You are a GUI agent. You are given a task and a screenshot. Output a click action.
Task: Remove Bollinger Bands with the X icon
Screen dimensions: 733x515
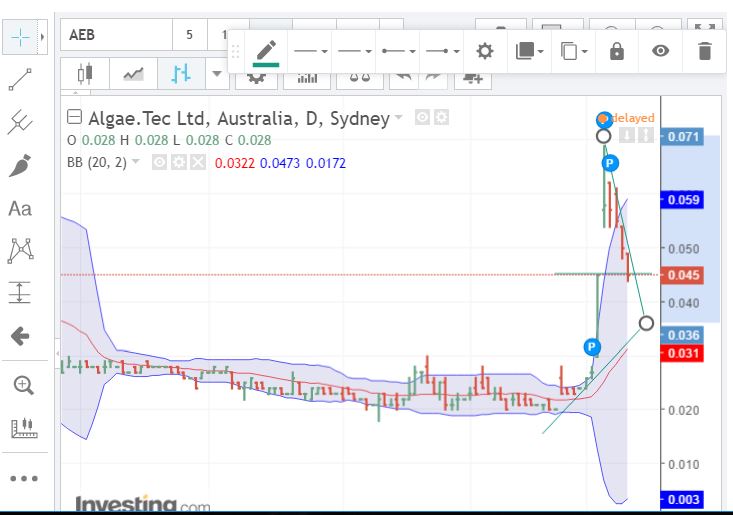198,163
